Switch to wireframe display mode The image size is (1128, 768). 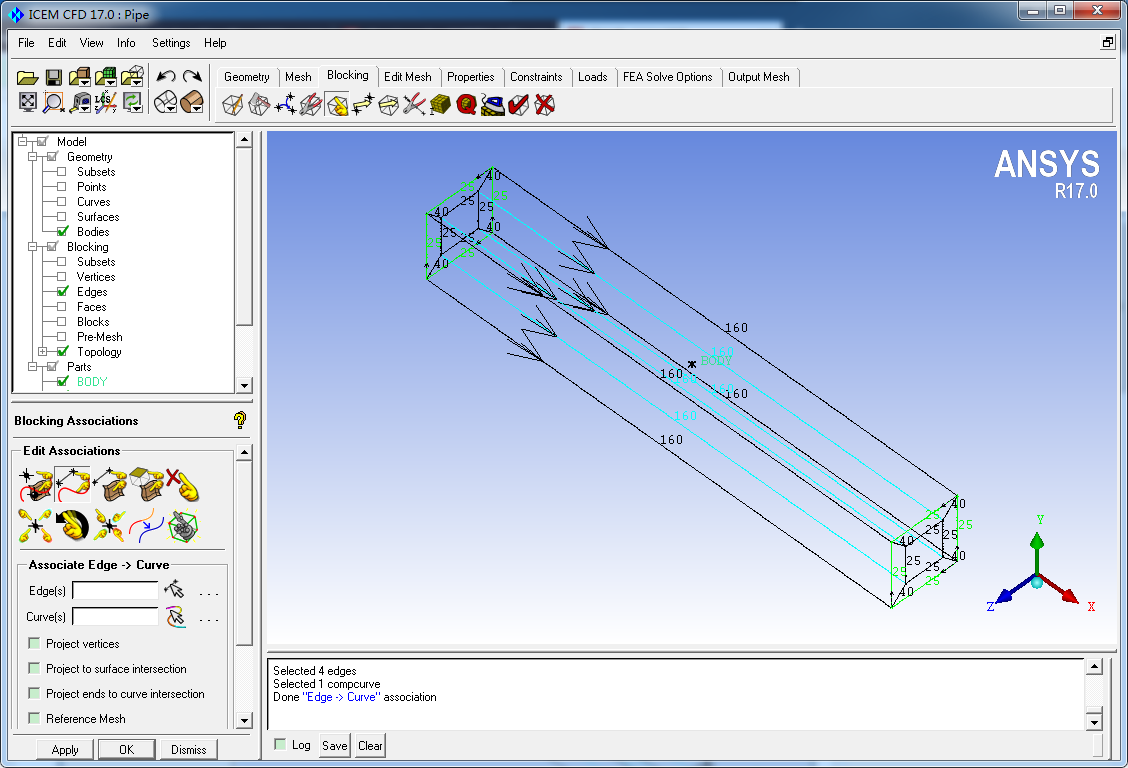pyautogui.click(x=165, y=102)
